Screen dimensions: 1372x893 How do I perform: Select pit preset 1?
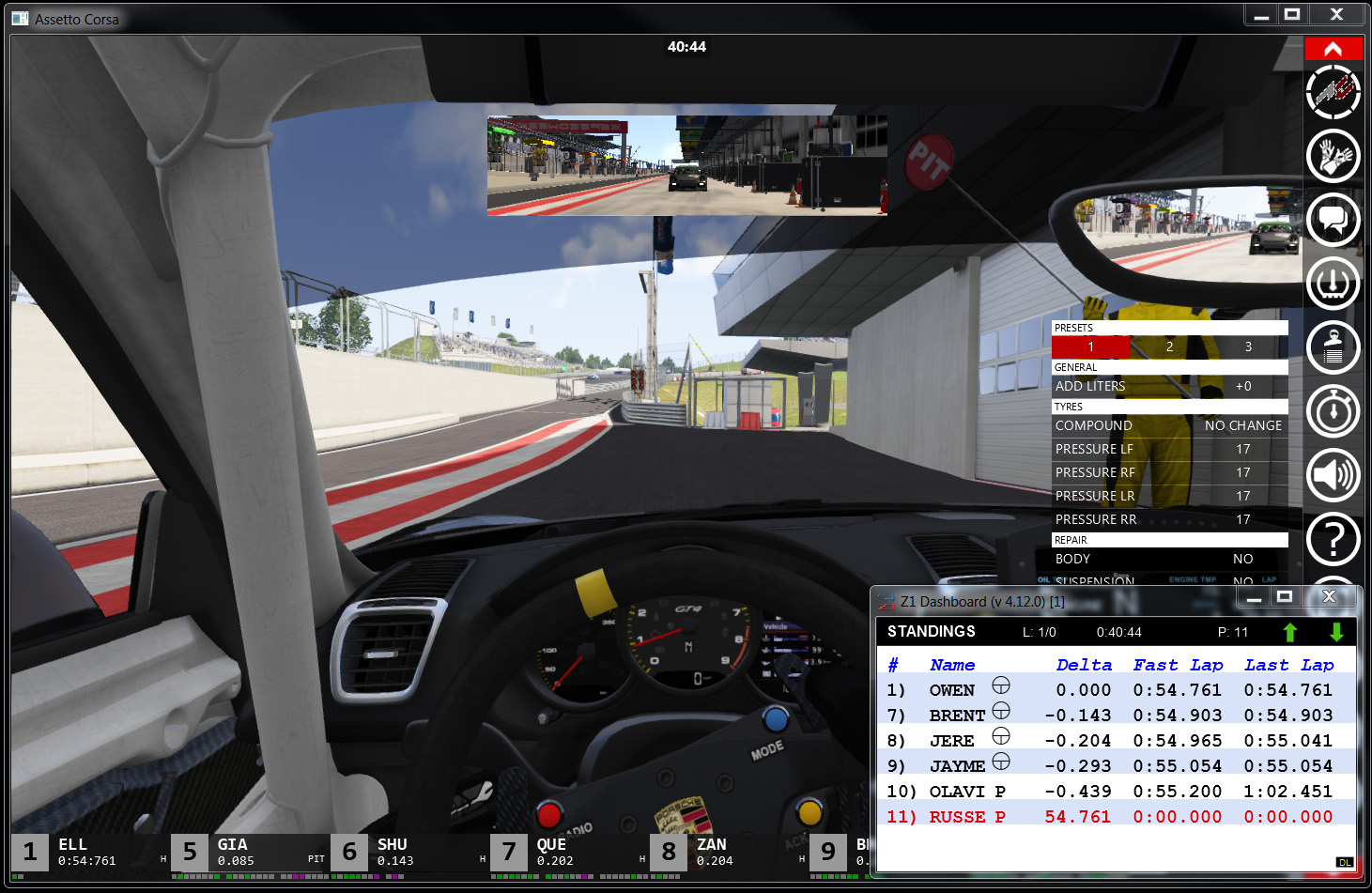tap(1091, 346)
